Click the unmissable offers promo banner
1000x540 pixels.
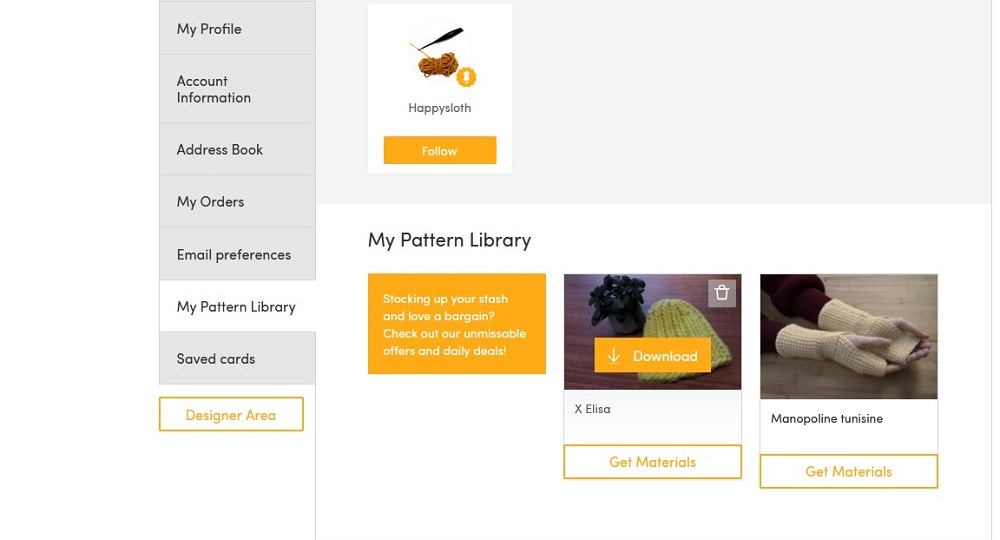[x=457, y=324]
